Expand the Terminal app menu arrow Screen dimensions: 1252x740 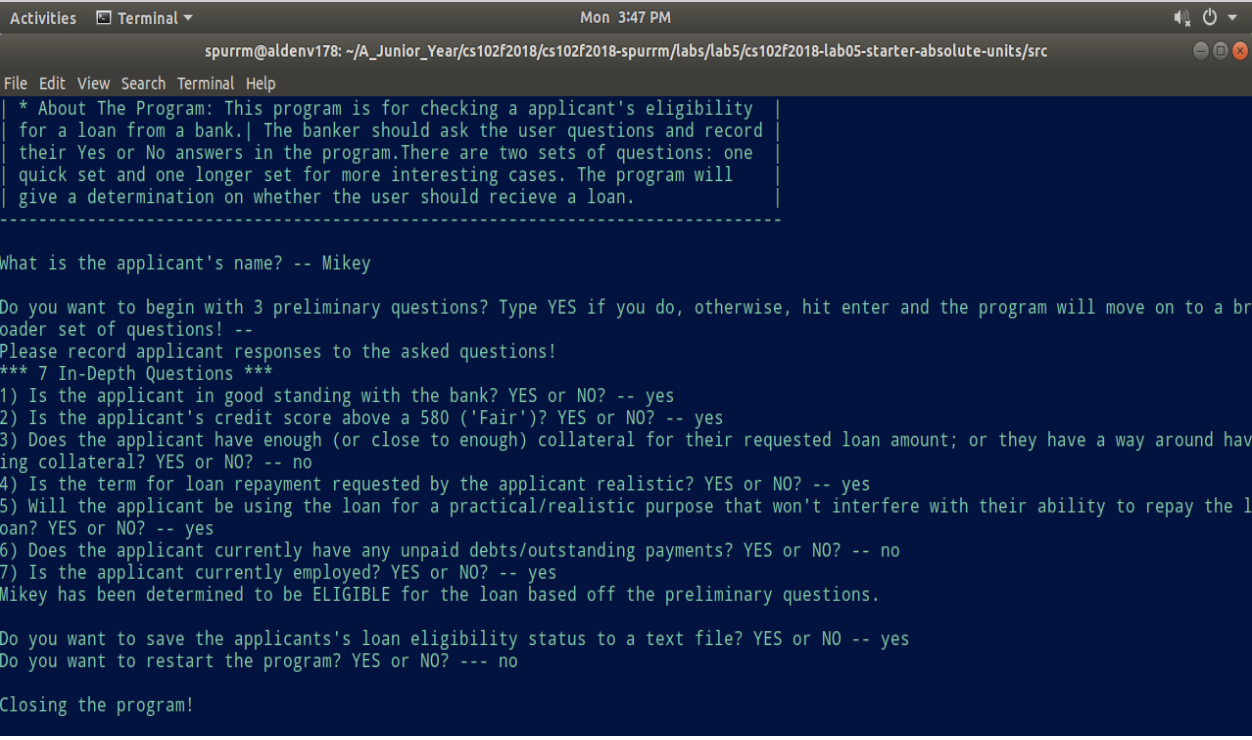[x=188, y=18]
